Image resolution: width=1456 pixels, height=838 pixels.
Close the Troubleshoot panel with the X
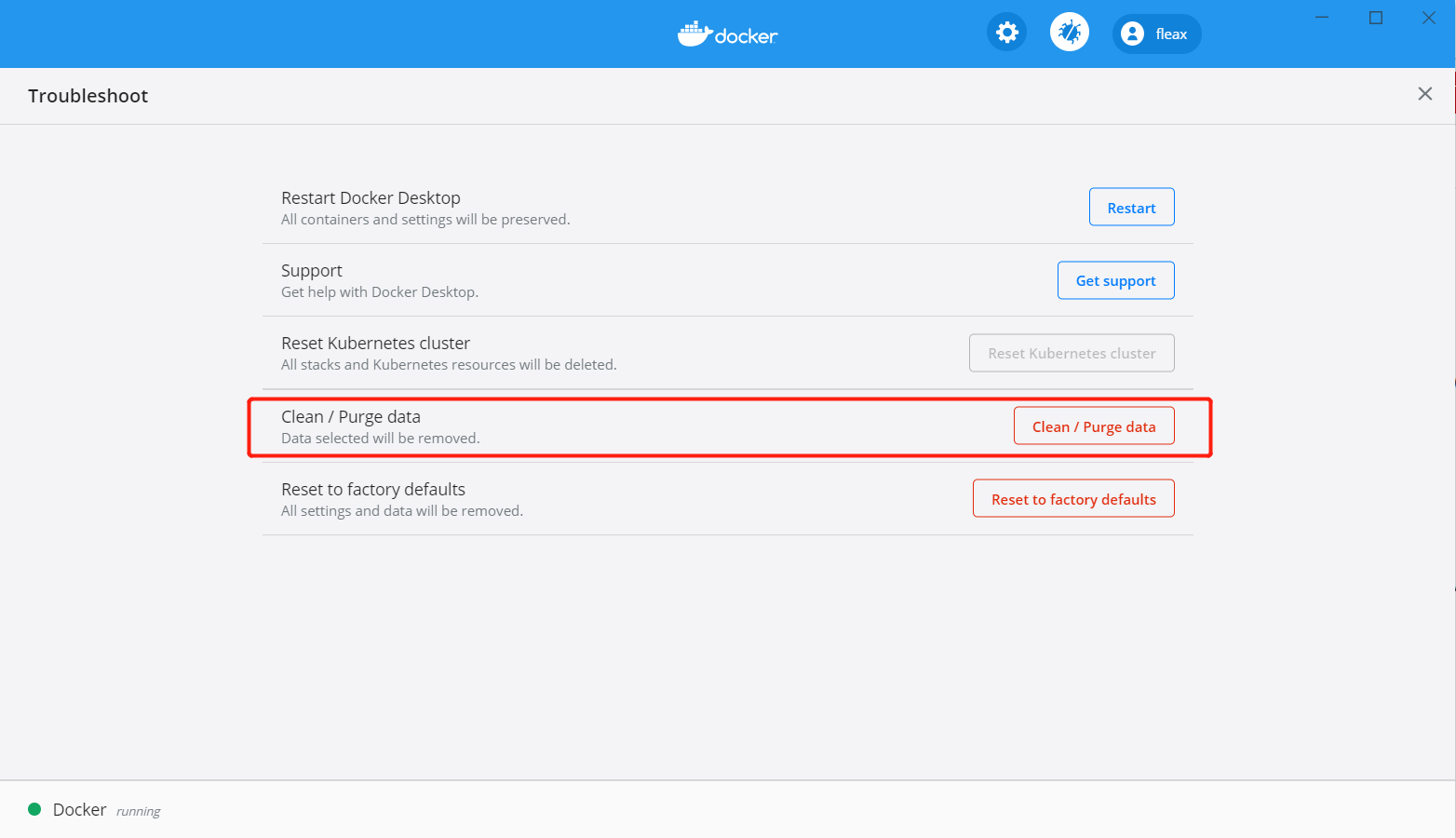click(1424, 93)
